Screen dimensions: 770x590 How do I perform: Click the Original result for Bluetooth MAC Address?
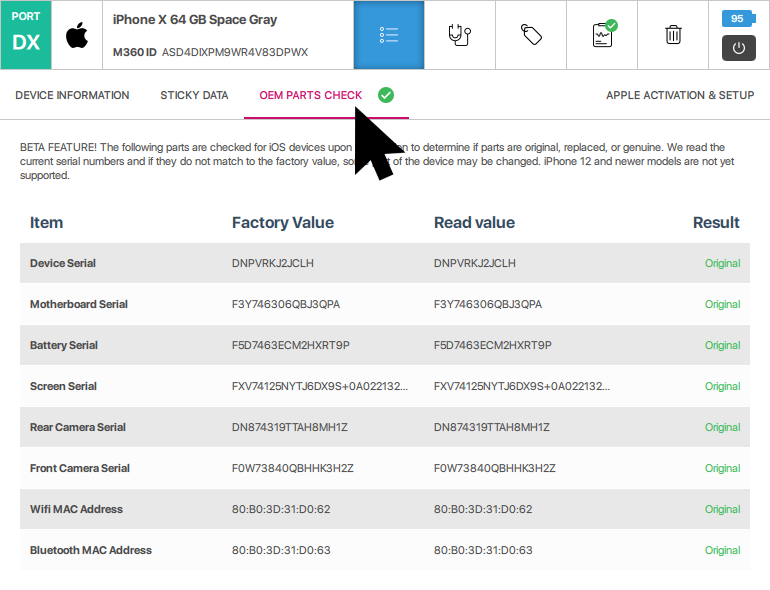pyautogui.click(x=722, y=550)
